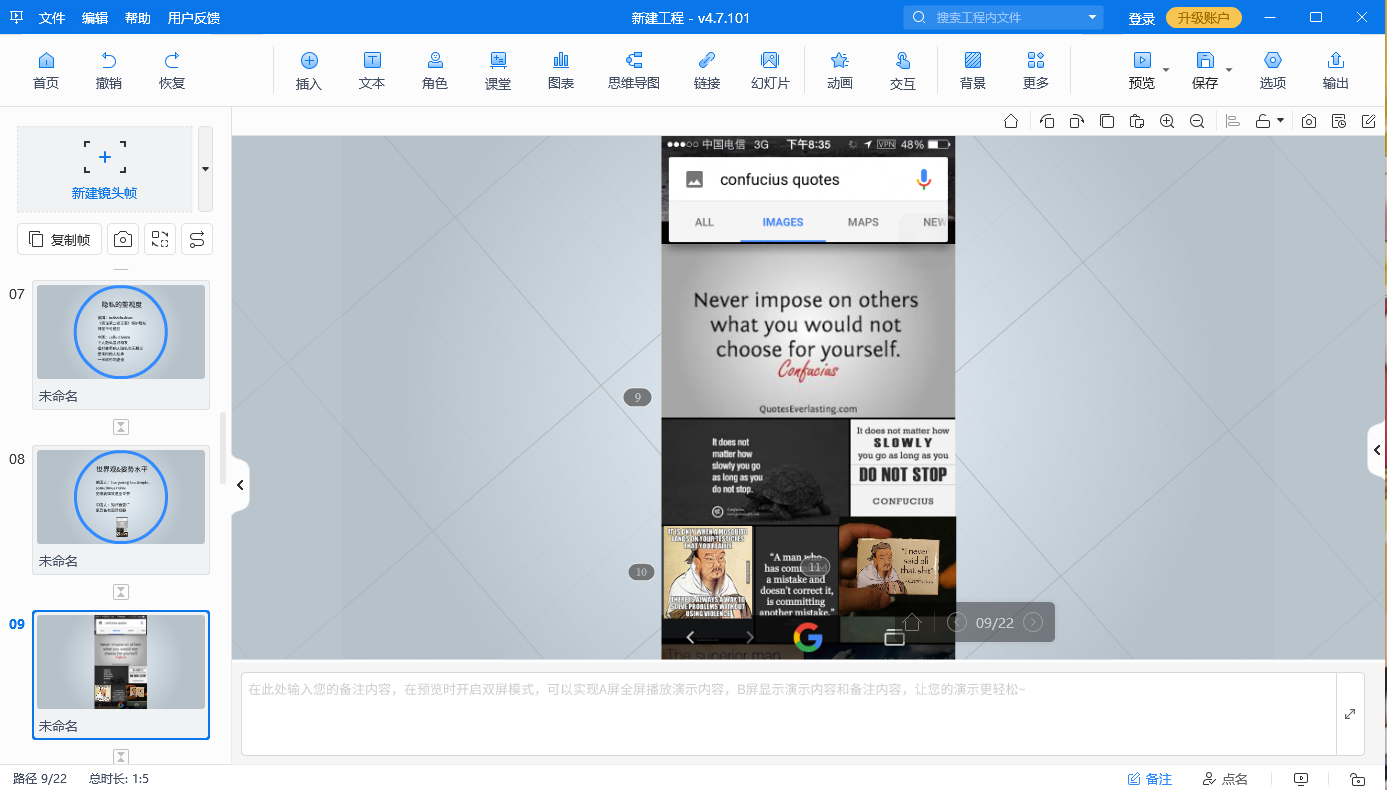1387x790 pixels.
Task: Open the 幻灯片 slideshow tool
Action: (770, 70)
